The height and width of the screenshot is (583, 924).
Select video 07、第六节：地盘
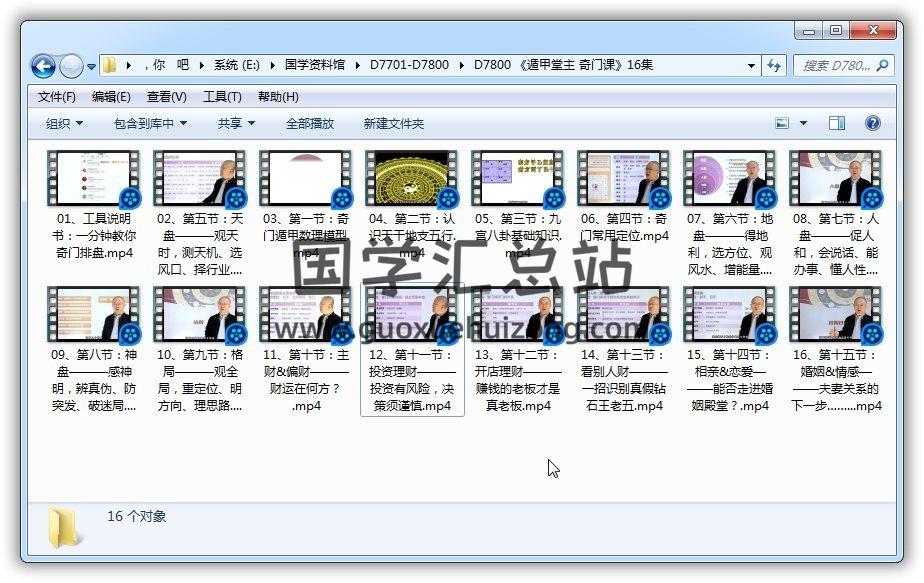tap(730, 213)
